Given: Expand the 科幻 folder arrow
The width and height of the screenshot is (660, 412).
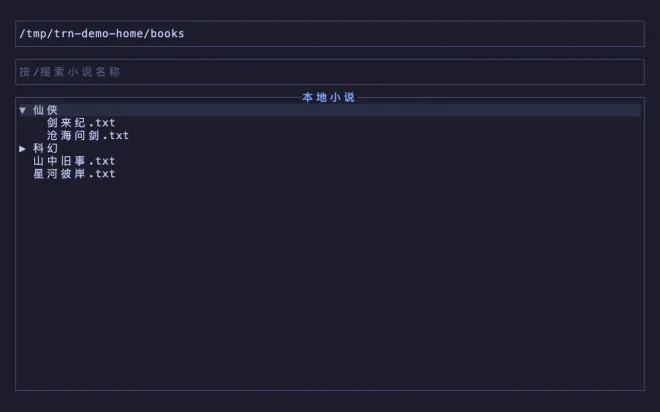Looking at the screenshot, I should 23,149.
